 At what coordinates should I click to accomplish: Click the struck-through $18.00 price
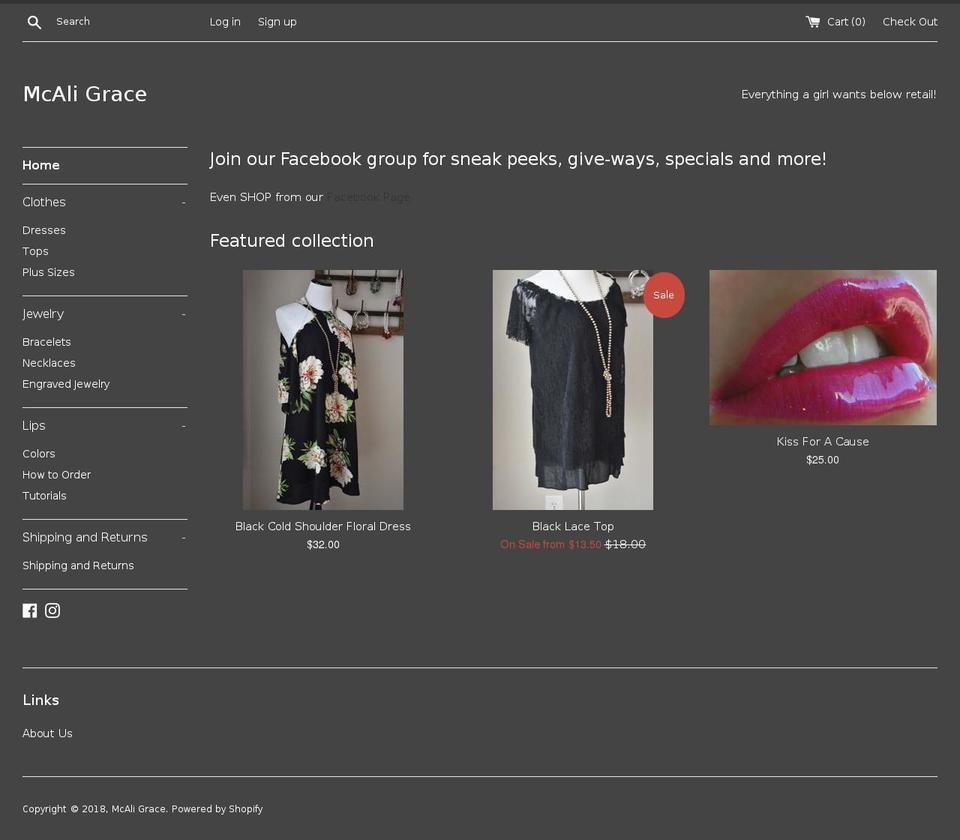tap(625, 544)
